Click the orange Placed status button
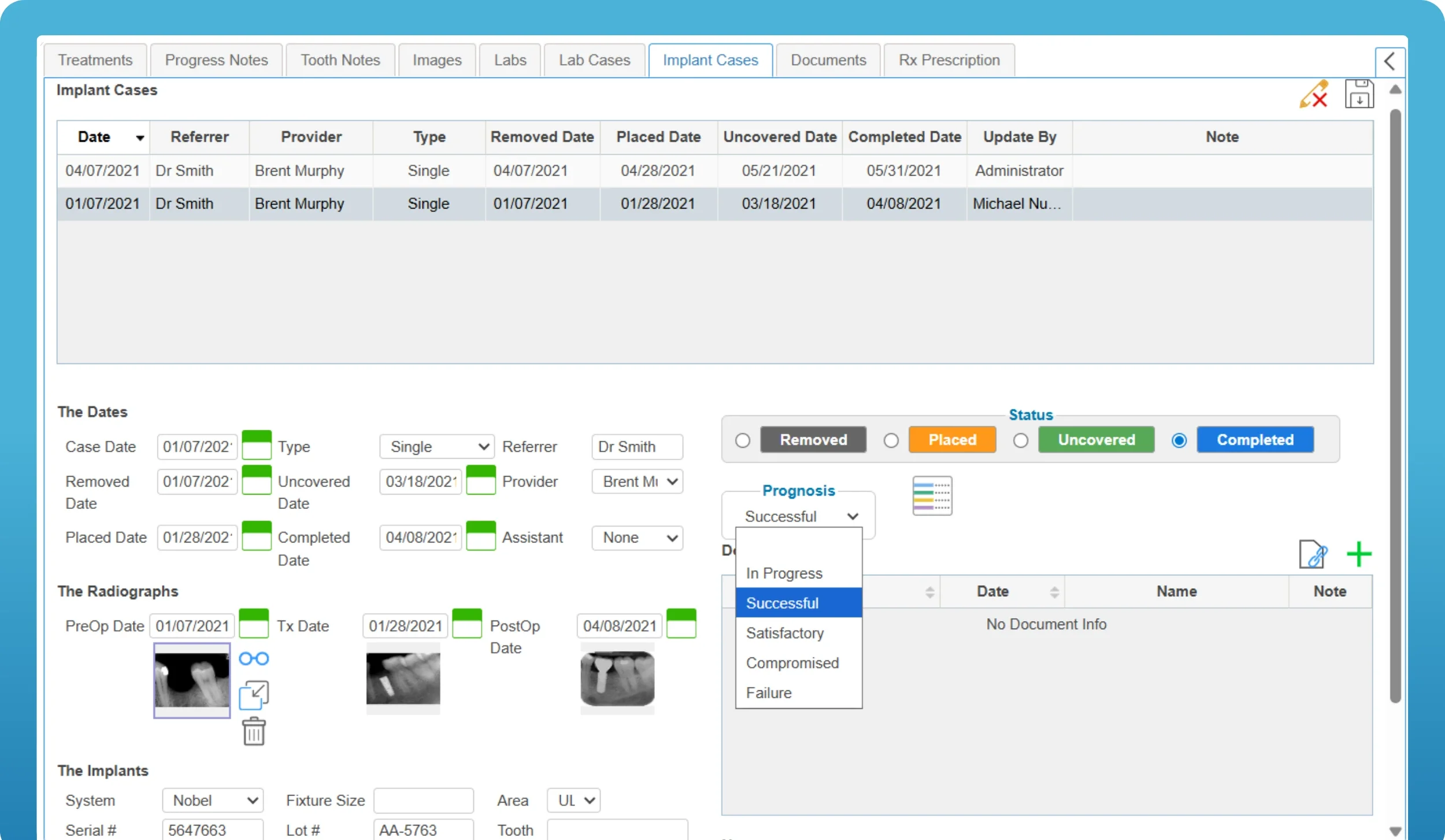Screen dimensions: 1445x840 952,440
